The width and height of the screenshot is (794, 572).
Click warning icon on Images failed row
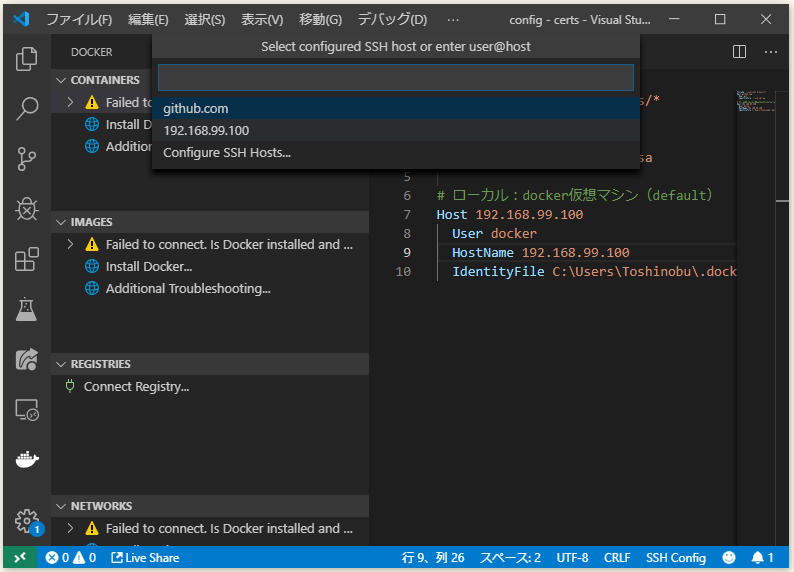[92, 244]
